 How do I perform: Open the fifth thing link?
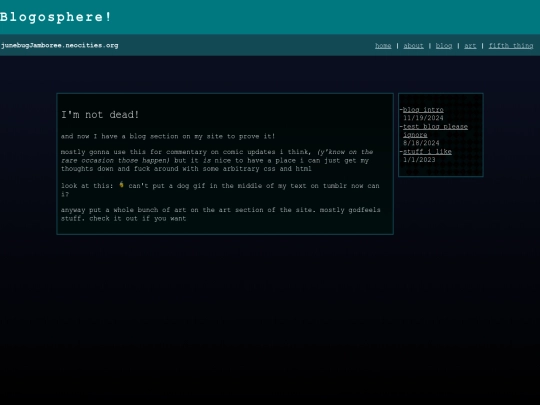pyautogui.click(x=511, y=45)
